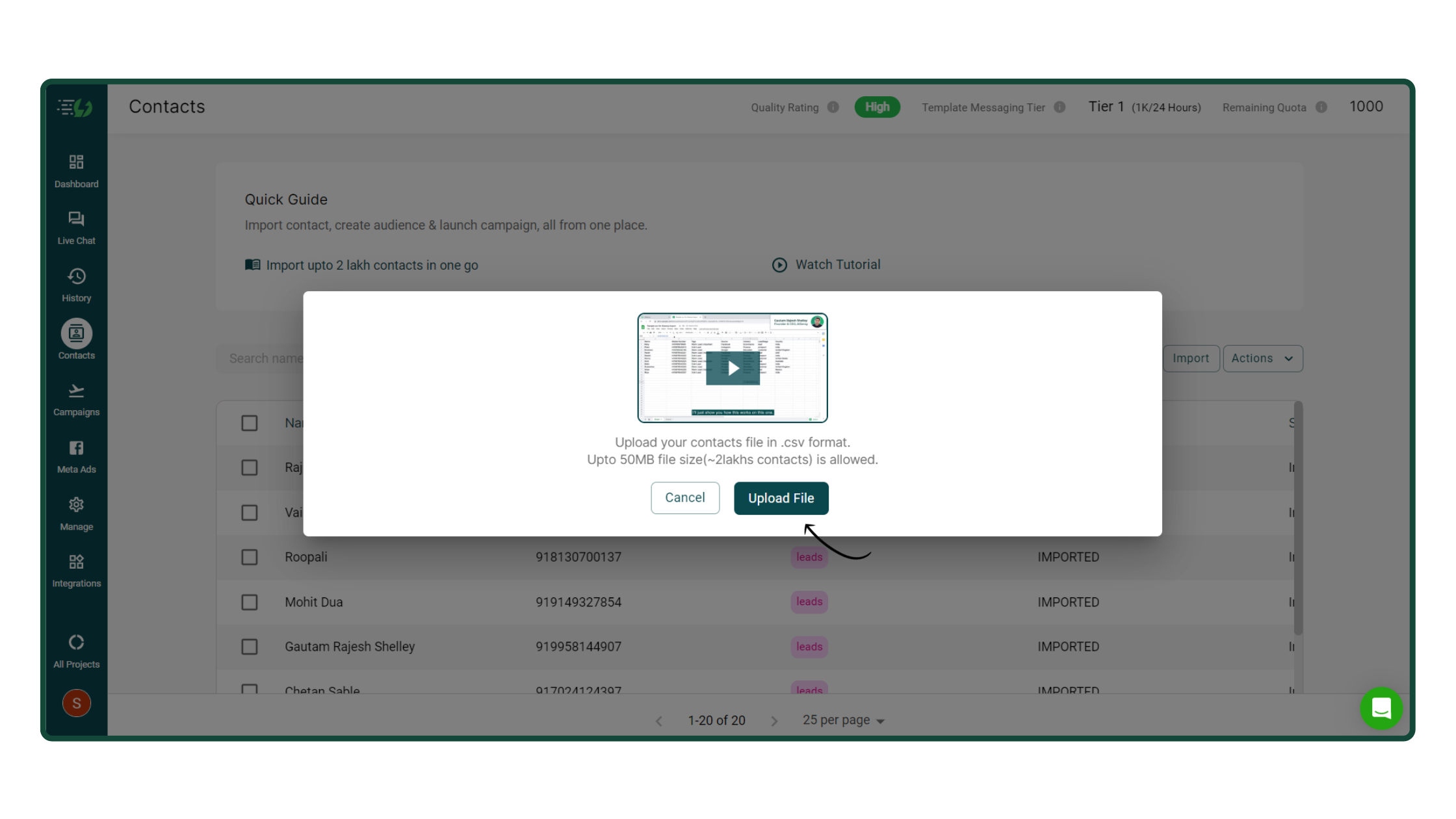Cancel the upload dialog
The width and height of the screenshot is (1456, 819).
click(685, 498)
